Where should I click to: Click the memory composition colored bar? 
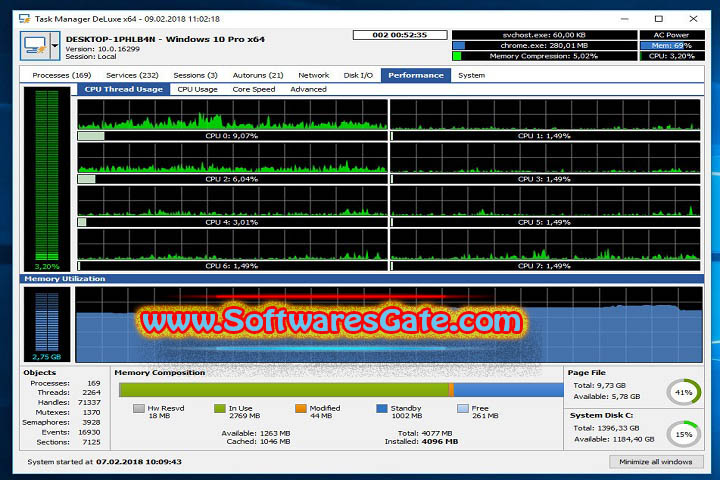pos(341,390)
